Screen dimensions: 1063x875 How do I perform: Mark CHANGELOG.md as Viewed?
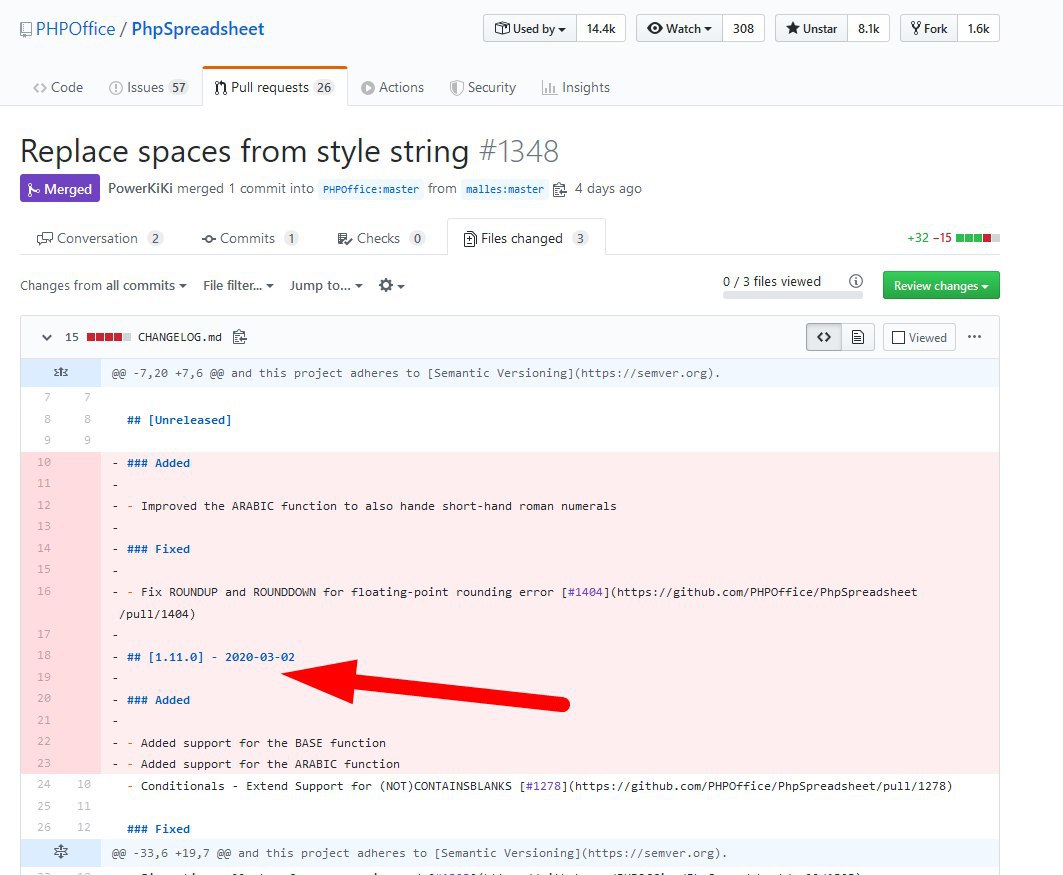[919, 337]
